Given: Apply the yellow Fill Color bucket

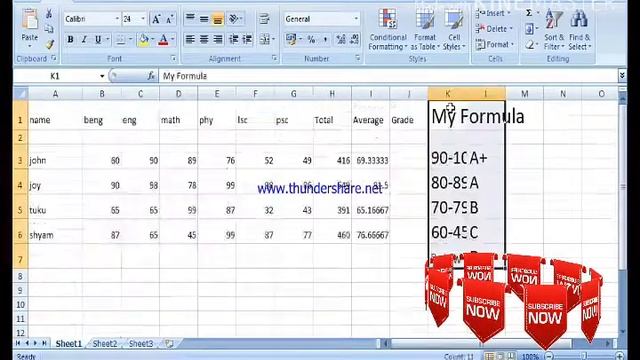Looking at the screenshot, I should point(144,40).
